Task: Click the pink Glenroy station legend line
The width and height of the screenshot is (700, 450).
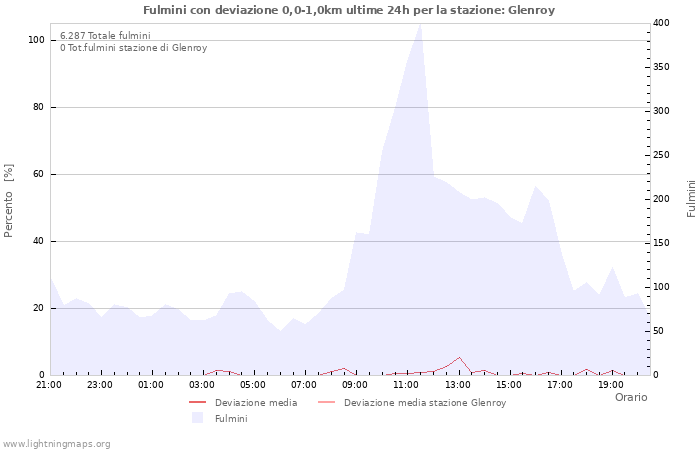Action: coord(326,402)
